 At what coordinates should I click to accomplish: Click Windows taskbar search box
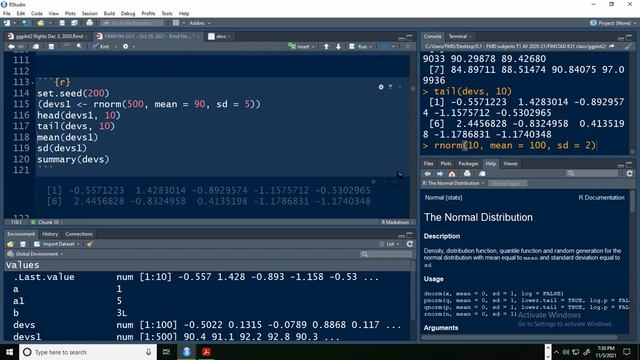[x=88, y=352]
